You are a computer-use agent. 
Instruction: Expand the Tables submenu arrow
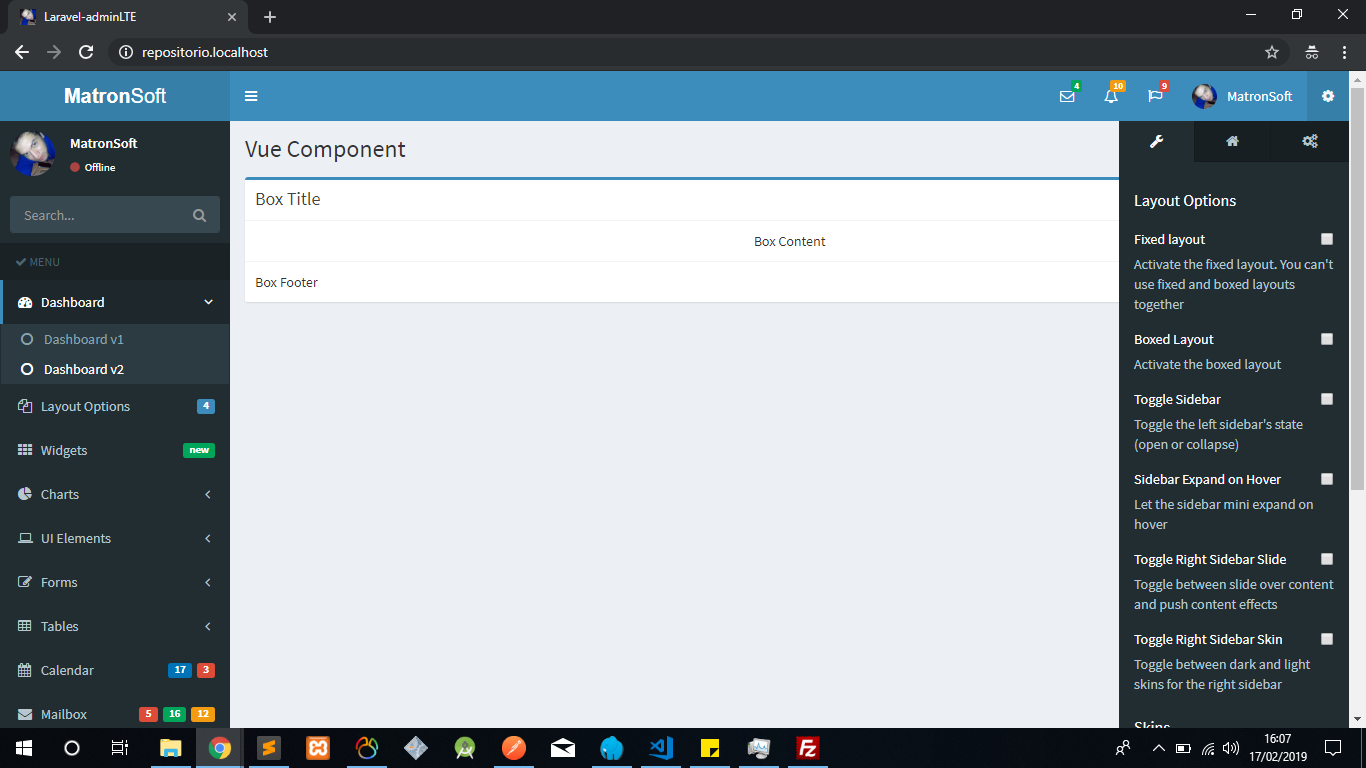208,626
